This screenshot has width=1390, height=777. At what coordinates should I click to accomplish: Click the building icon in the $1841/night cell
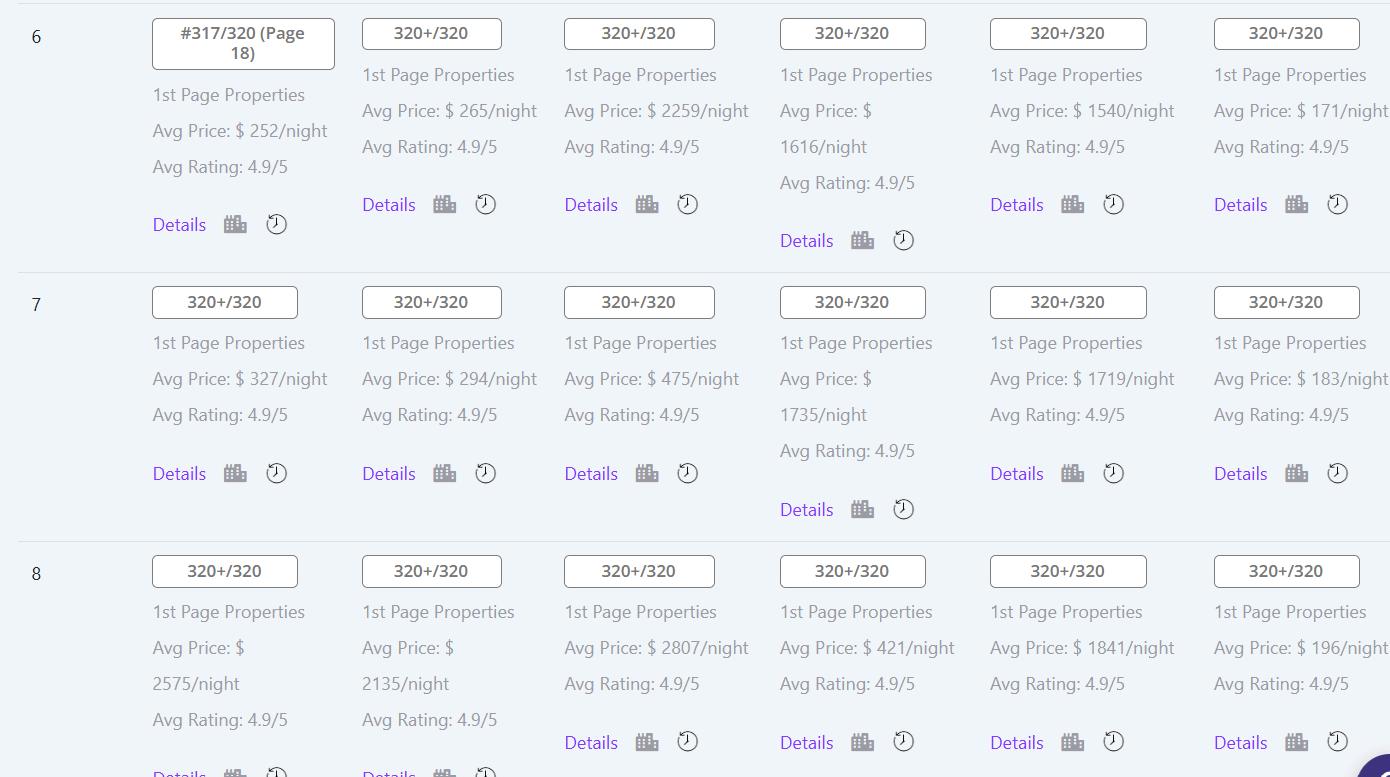click(1073, 742)
